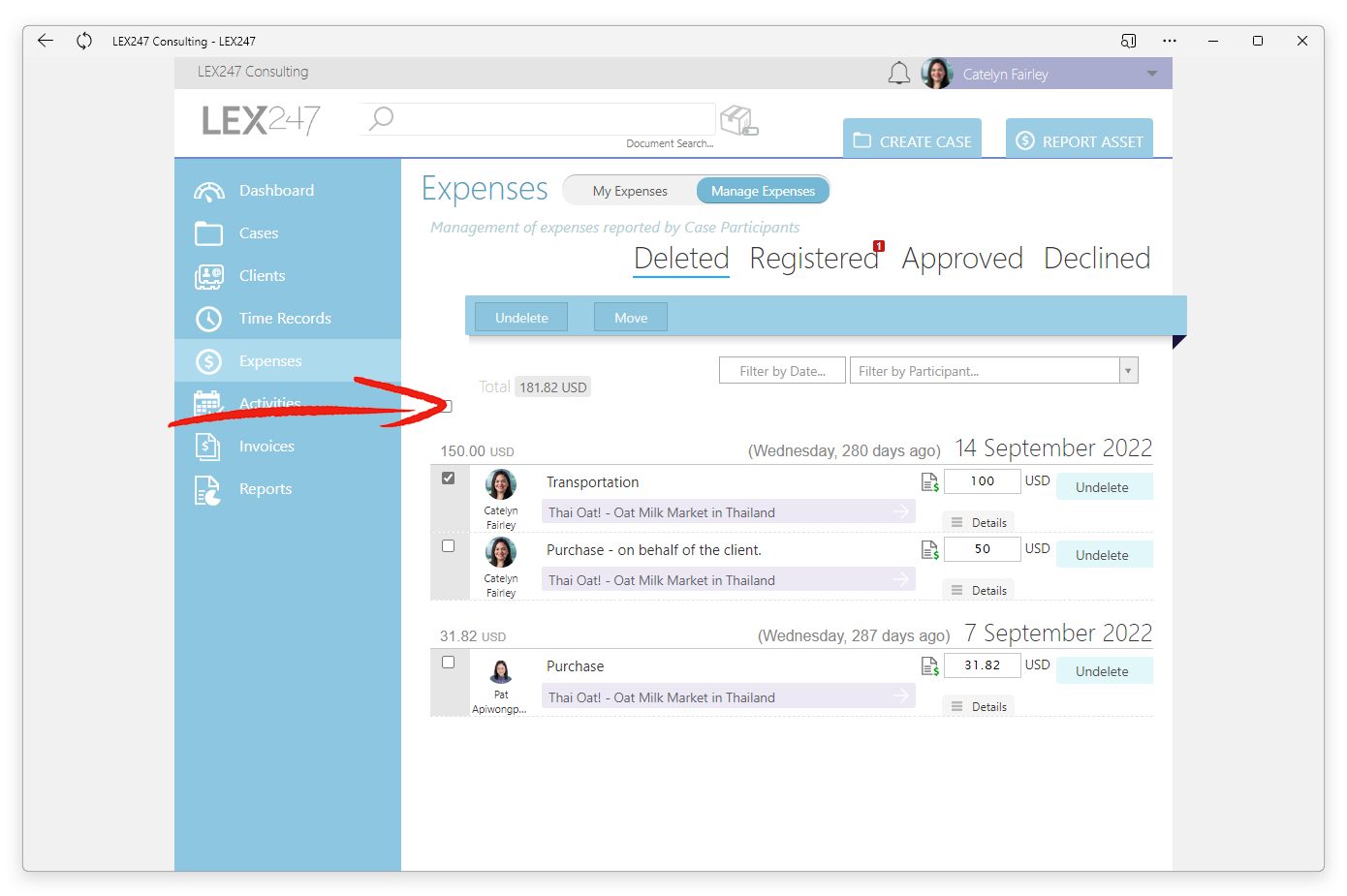The image size is (1347, 896).
Task: Open the Dashboard gauge icon
Action: [x=209, y=191]
